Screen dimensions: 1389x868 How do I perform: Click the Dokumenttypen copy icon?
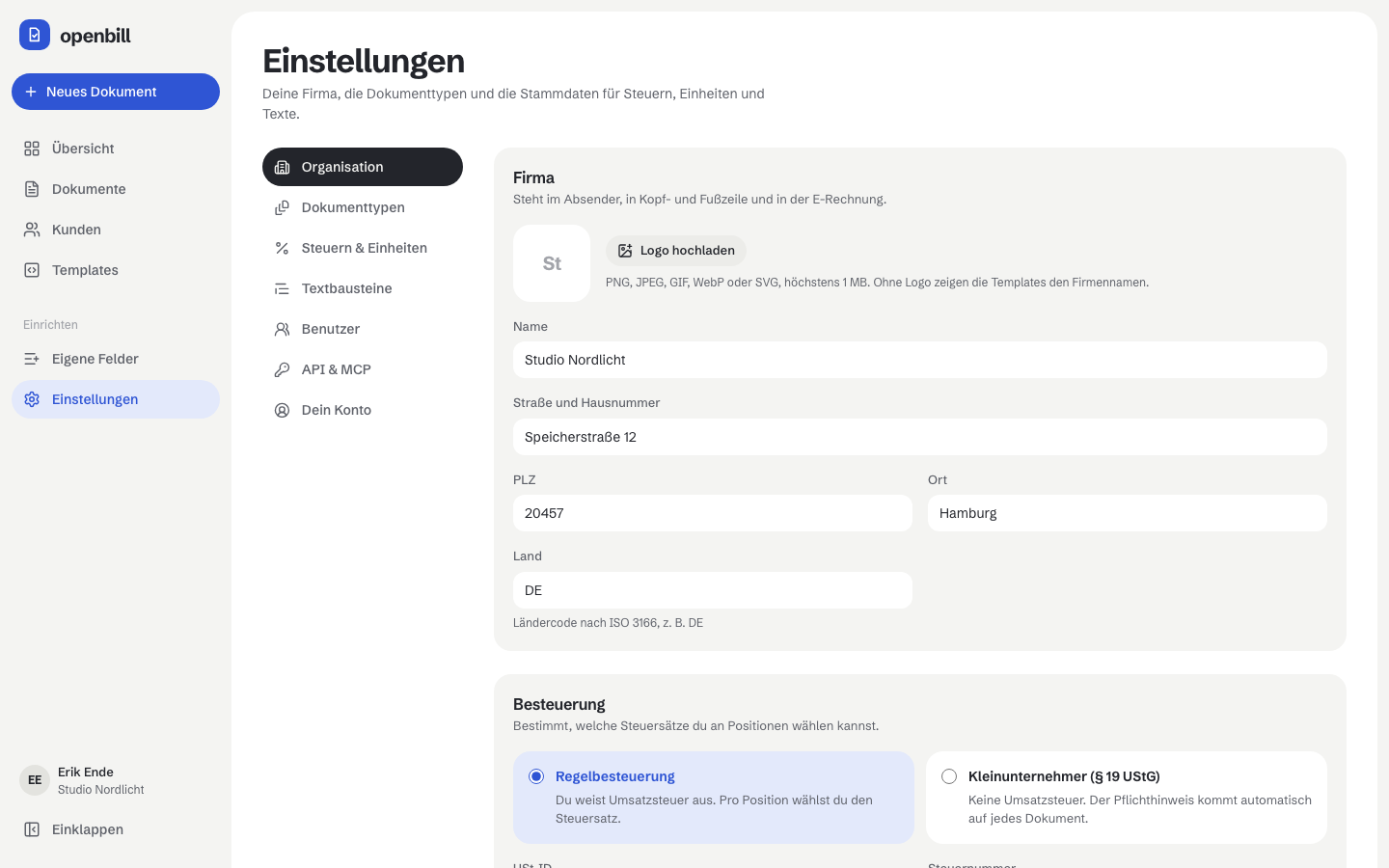[x=282, y=207]
